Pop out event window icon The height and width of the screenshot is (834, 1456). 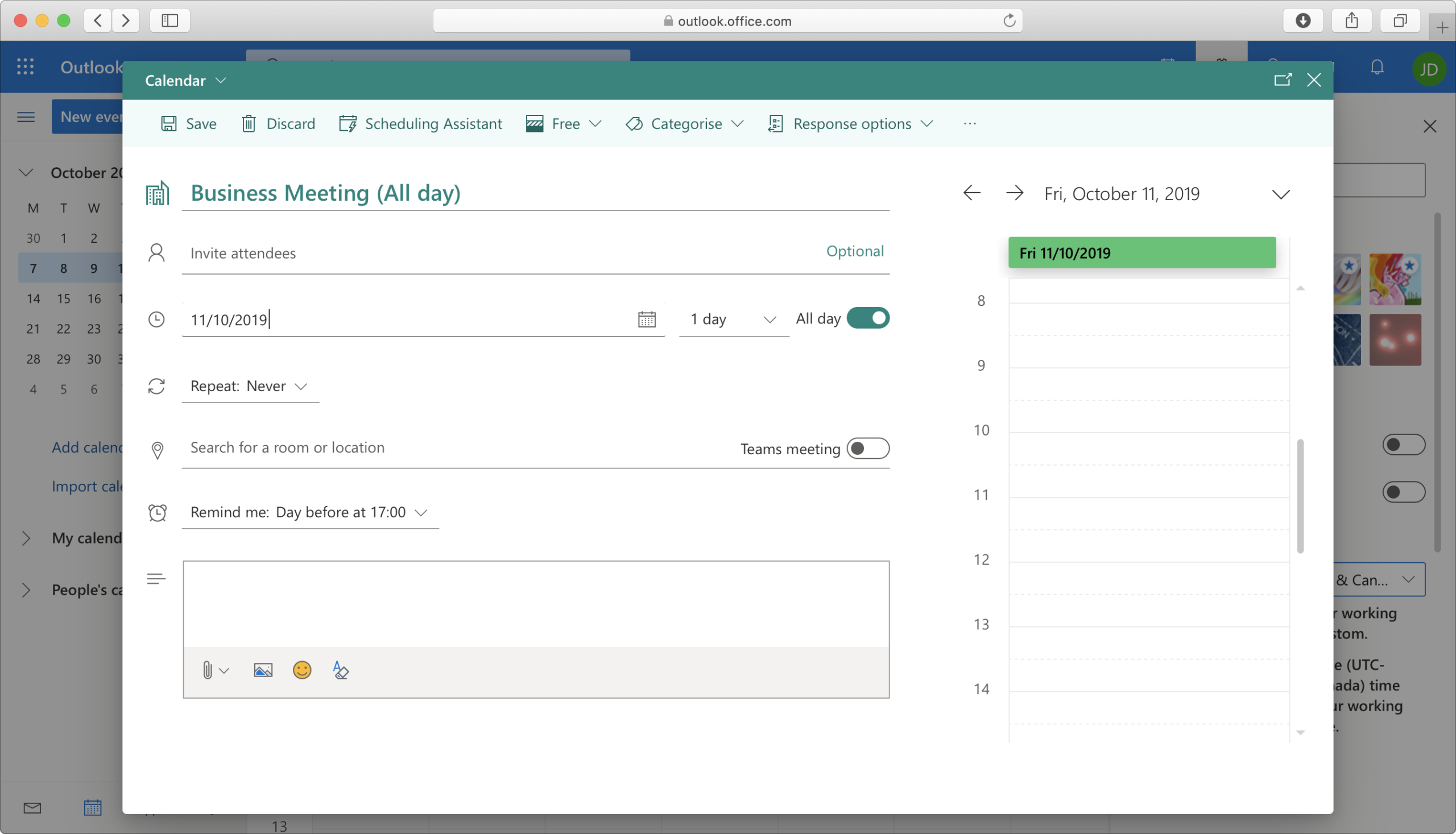(1283, 80)
